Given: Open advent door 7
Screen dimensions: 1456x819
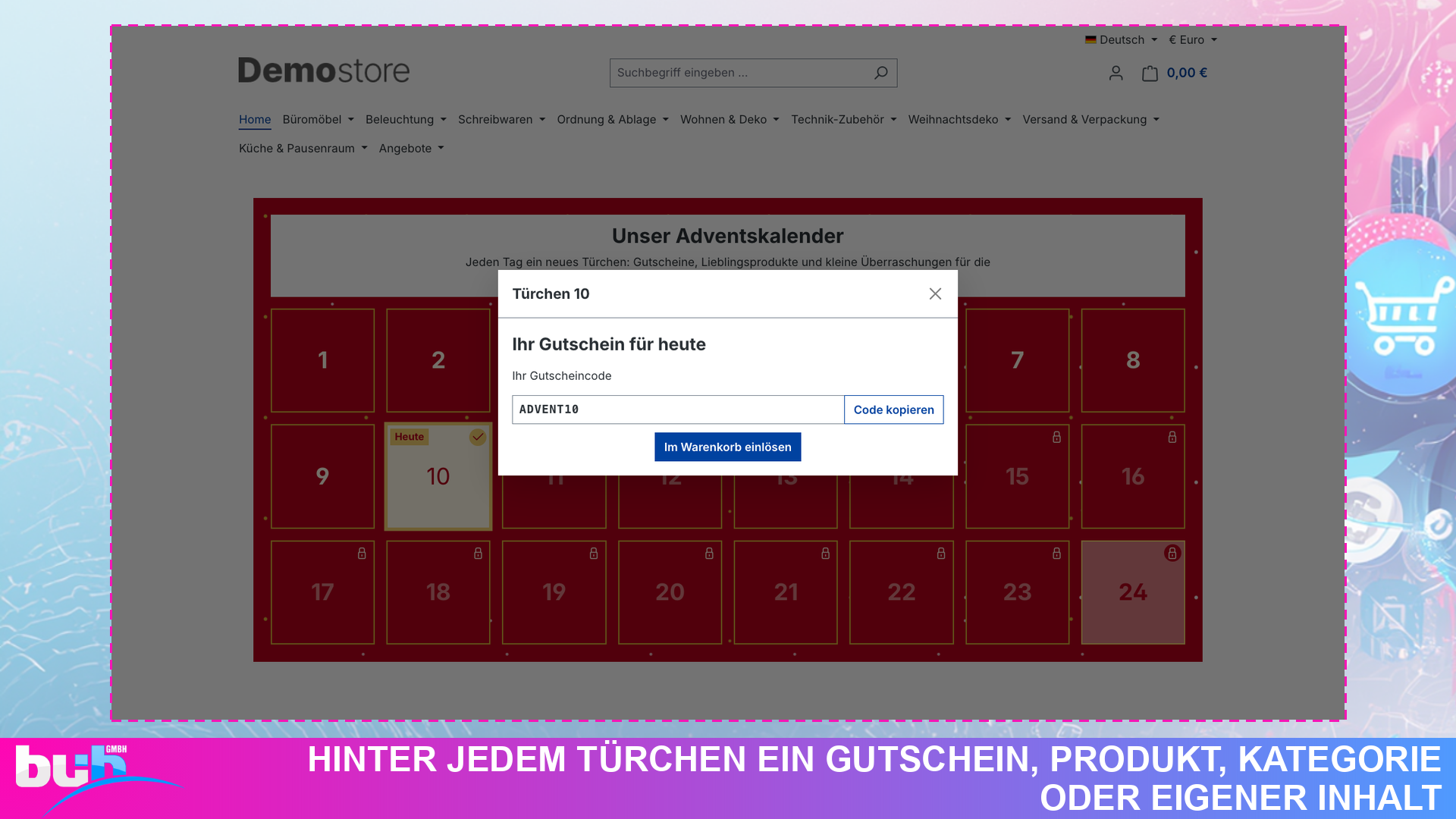Looking at the screenshot, I should pos(1017,360).
